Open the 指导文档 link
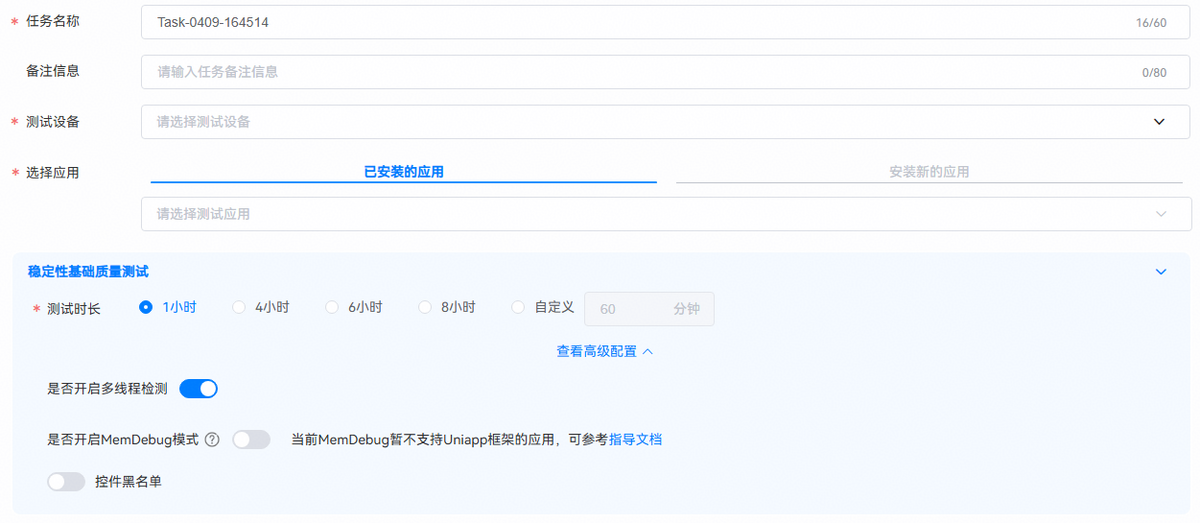 635,440
